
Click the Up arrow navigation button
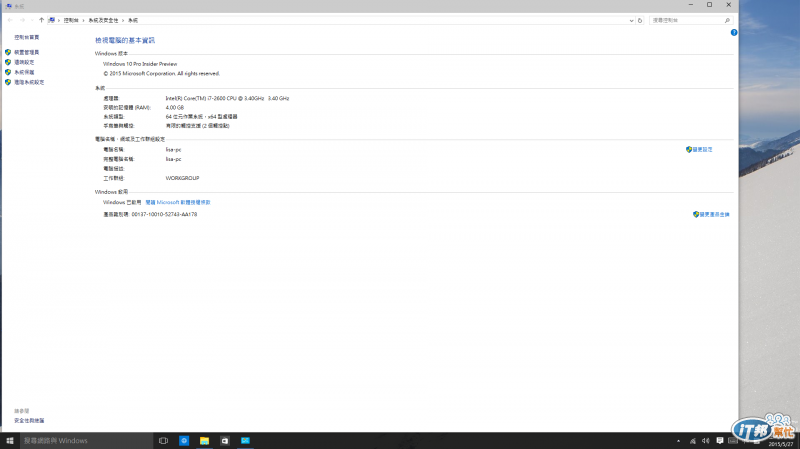(41, 20)
